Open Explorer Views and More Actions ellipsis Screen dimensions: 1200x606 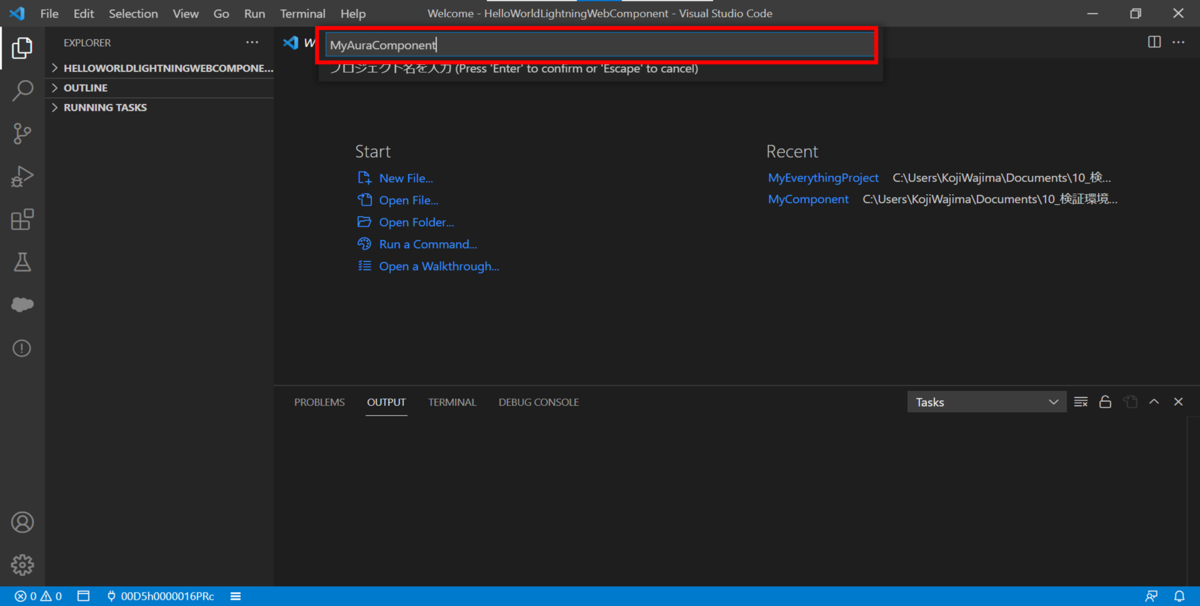(252, 43)
